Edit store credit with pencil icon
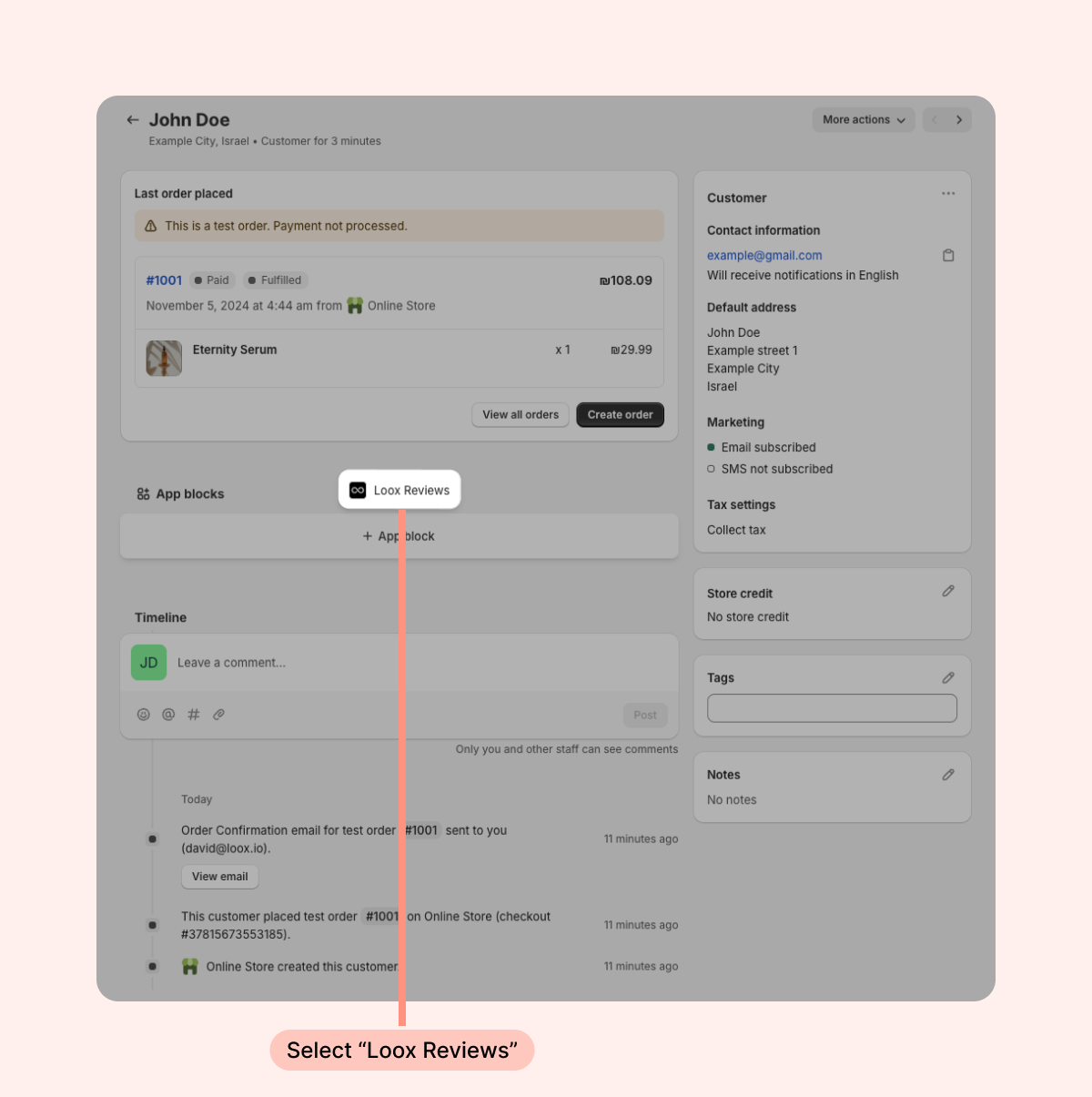This screenshot has width=1092, height=1097. [948, 592]
